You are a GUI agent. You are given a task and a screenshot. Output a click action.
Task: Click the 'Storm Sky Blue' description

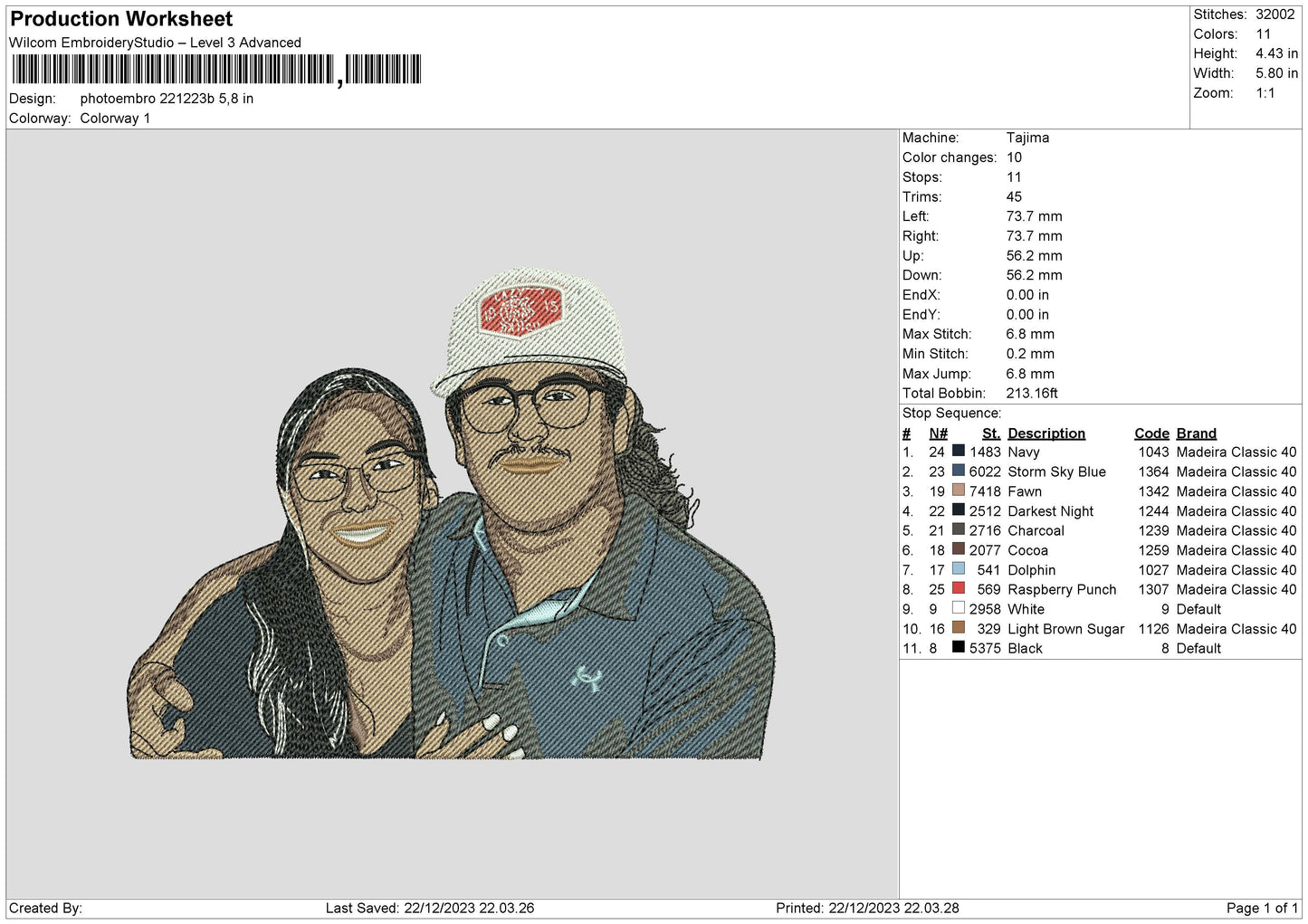click(1056, 472)
